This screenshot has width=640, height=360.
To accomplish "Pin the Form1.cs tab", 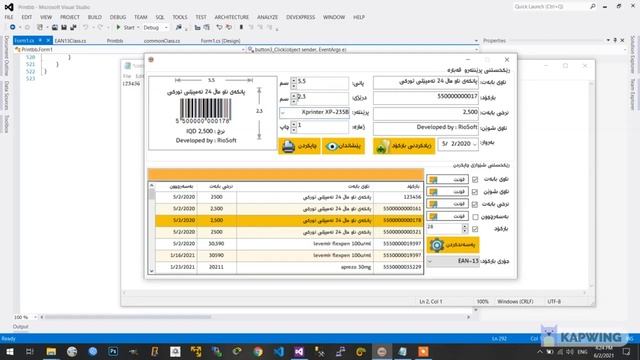I will tap(40, 40).
